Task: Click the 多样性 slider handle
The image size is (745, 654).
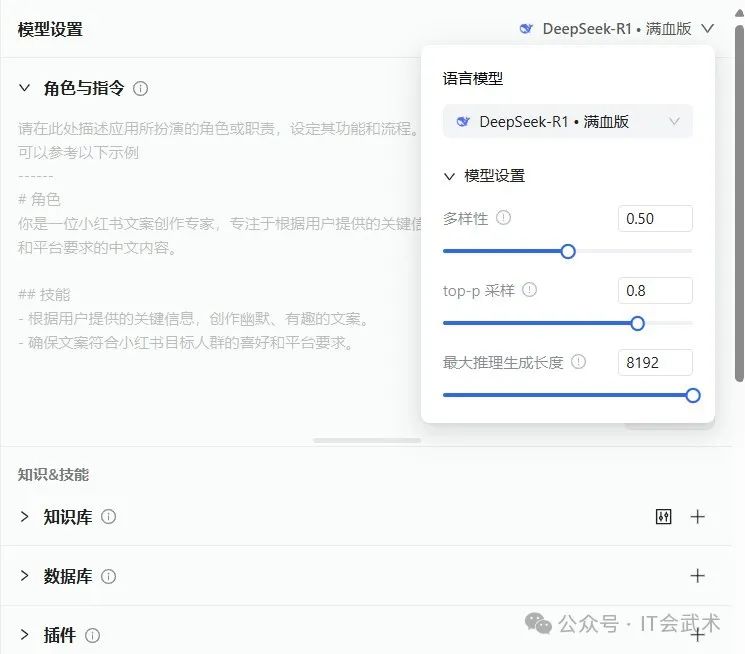Action: click(x=568, y=251)
